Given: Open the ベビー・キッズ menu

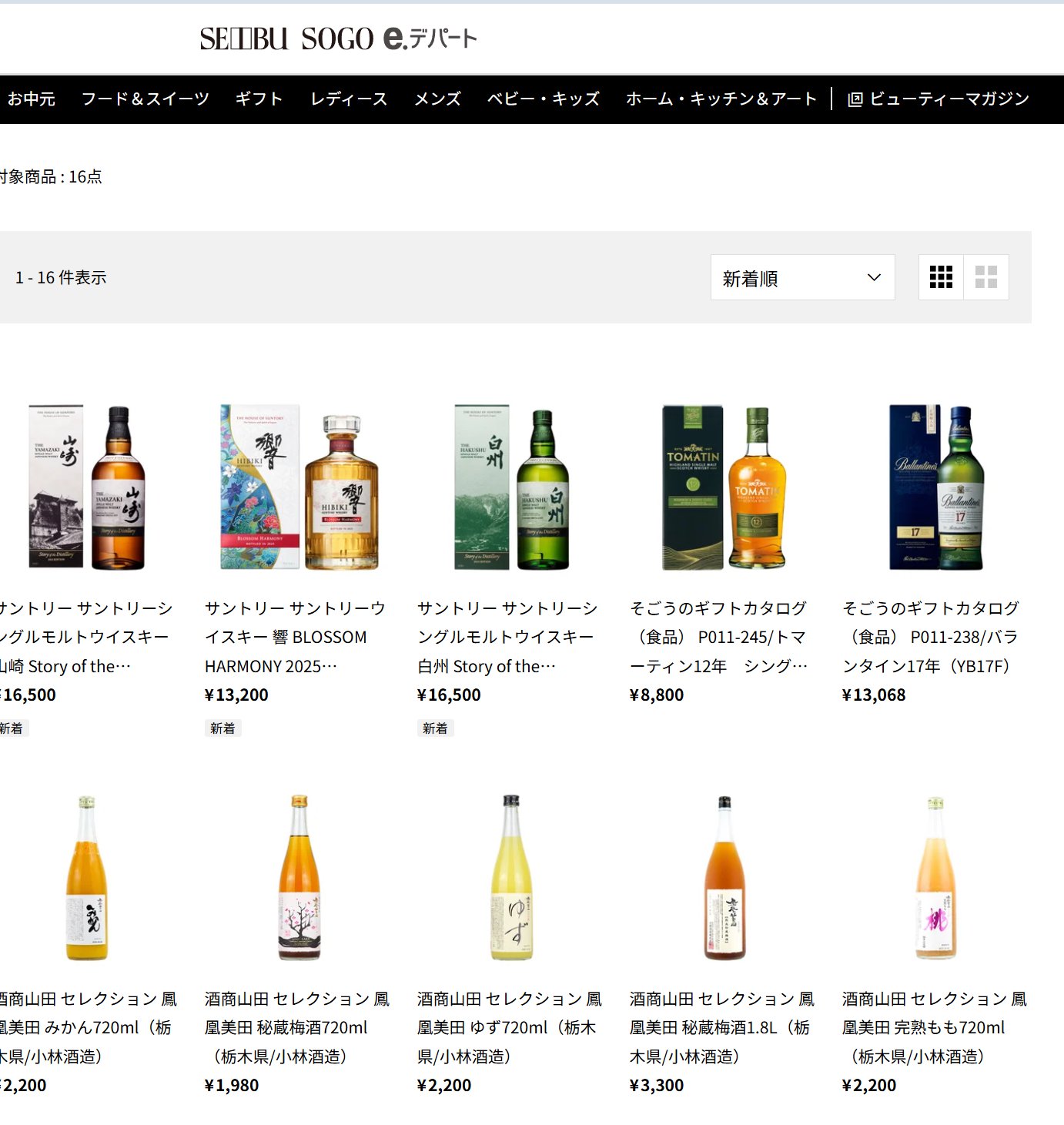Looking at the screenshot, I should (544, 99).
